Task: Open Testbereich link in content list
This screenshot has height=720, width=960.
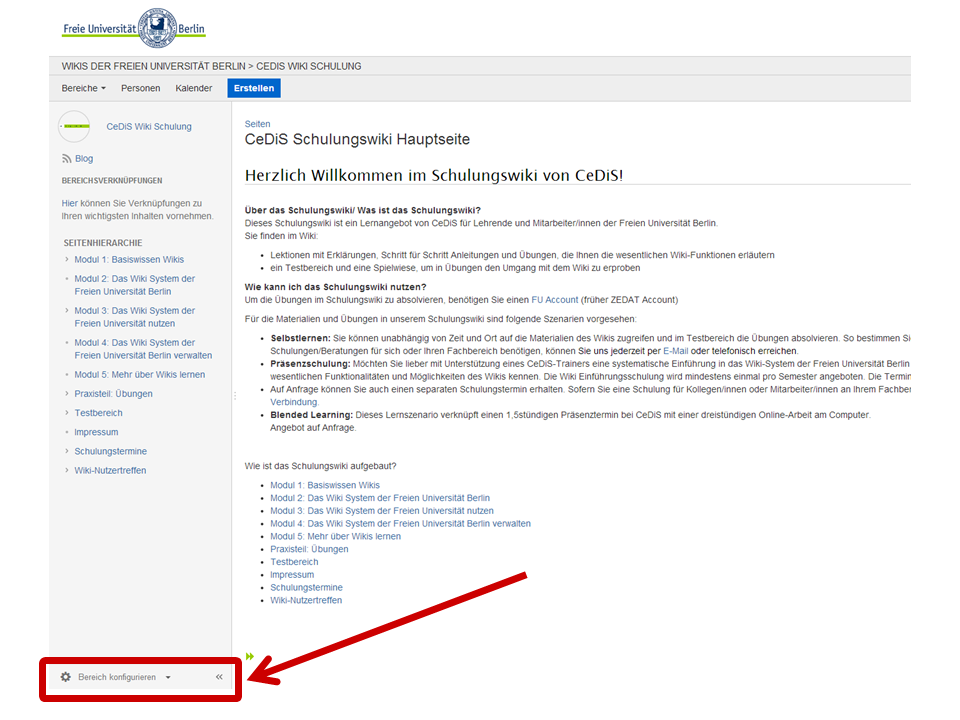Action: [x=294, y=562]
